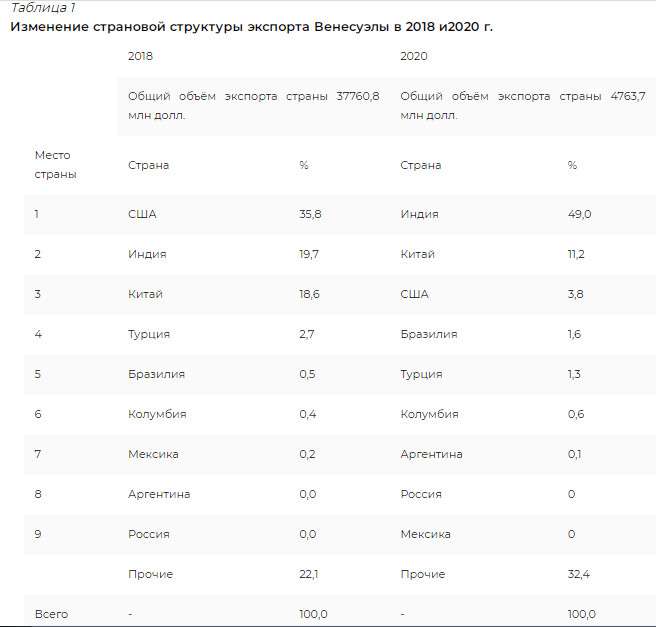Click the 2020 column header

[413, 56]
